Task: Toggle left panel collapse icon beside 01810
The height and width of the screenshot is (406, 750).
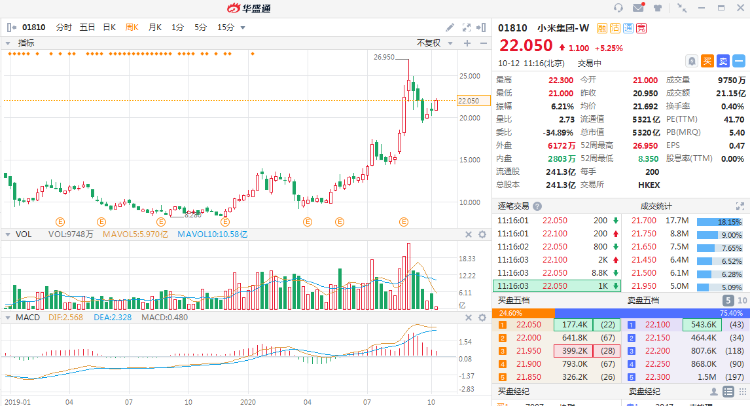Action: click(11, 28)
